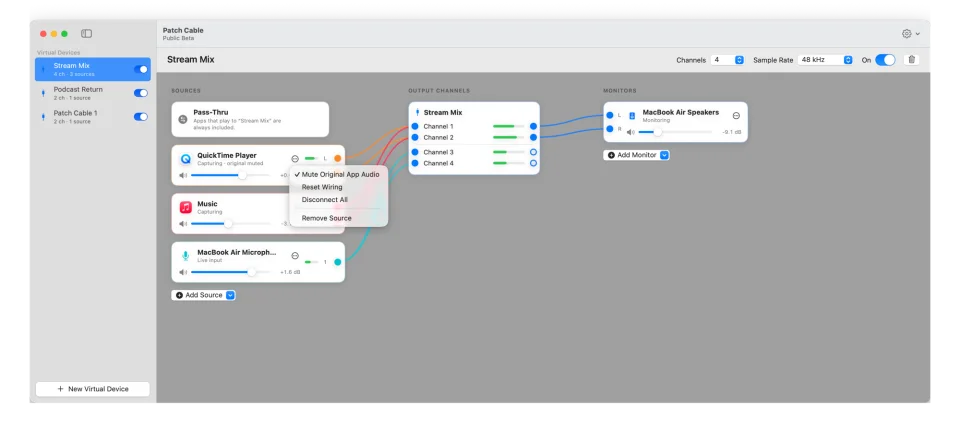
Task: Click the Pass-Thru source card
Action: click(250, 119)
